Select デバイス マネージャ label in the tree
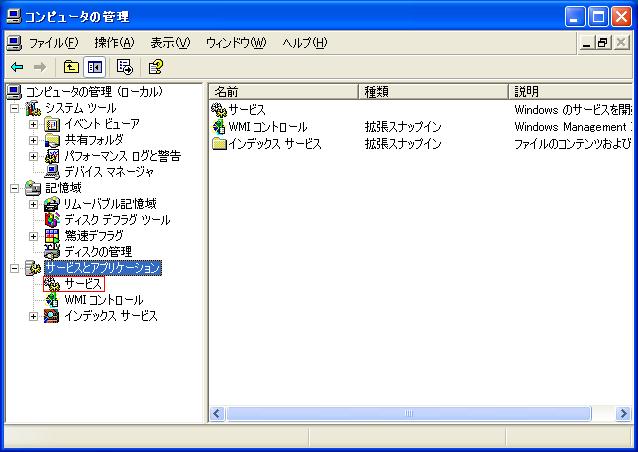Viewport: 638px width, 452px height. 109,172
